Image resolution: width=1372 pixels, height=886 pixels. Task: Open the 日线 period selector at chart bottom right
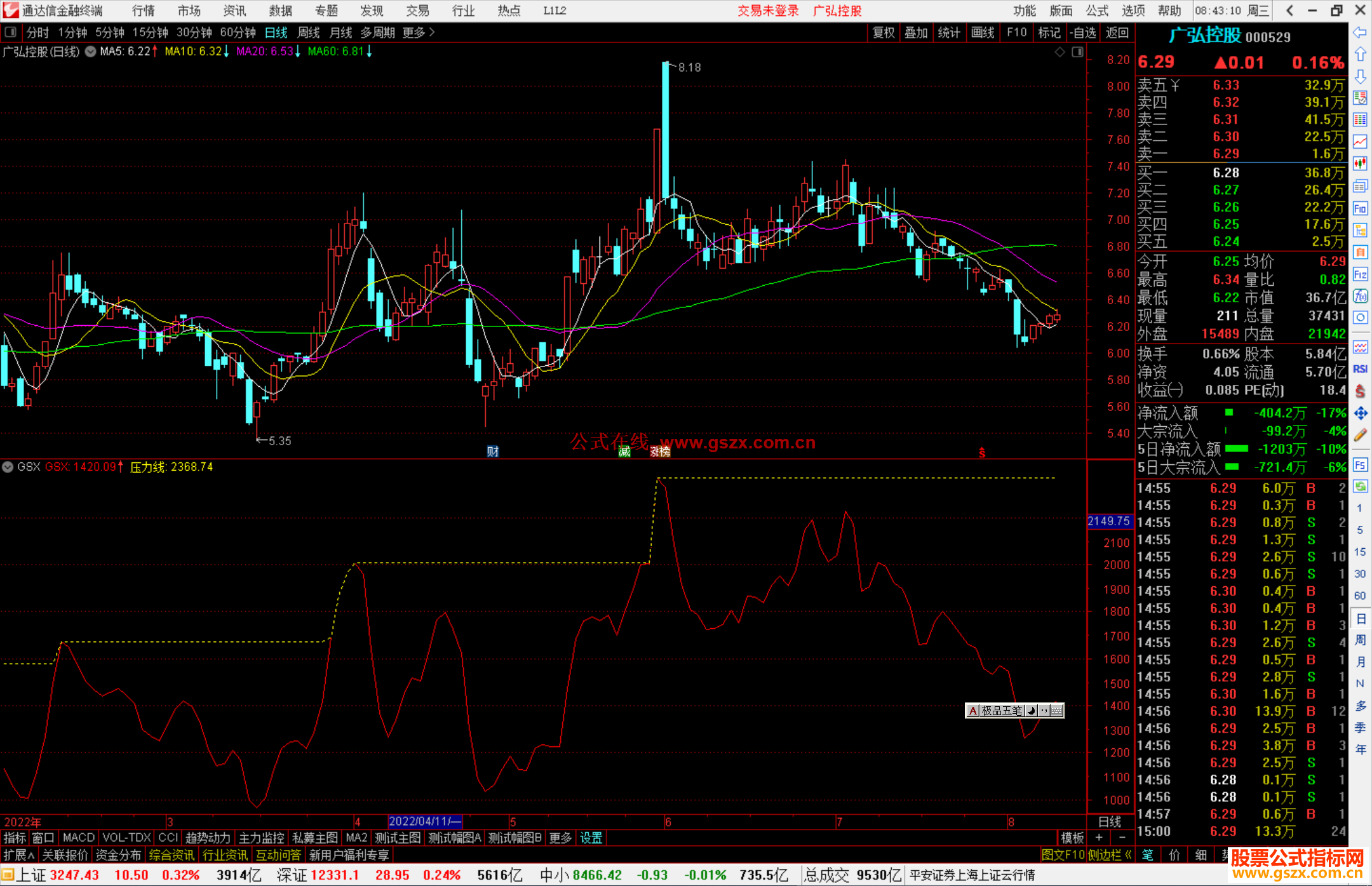pos(1110,821)
